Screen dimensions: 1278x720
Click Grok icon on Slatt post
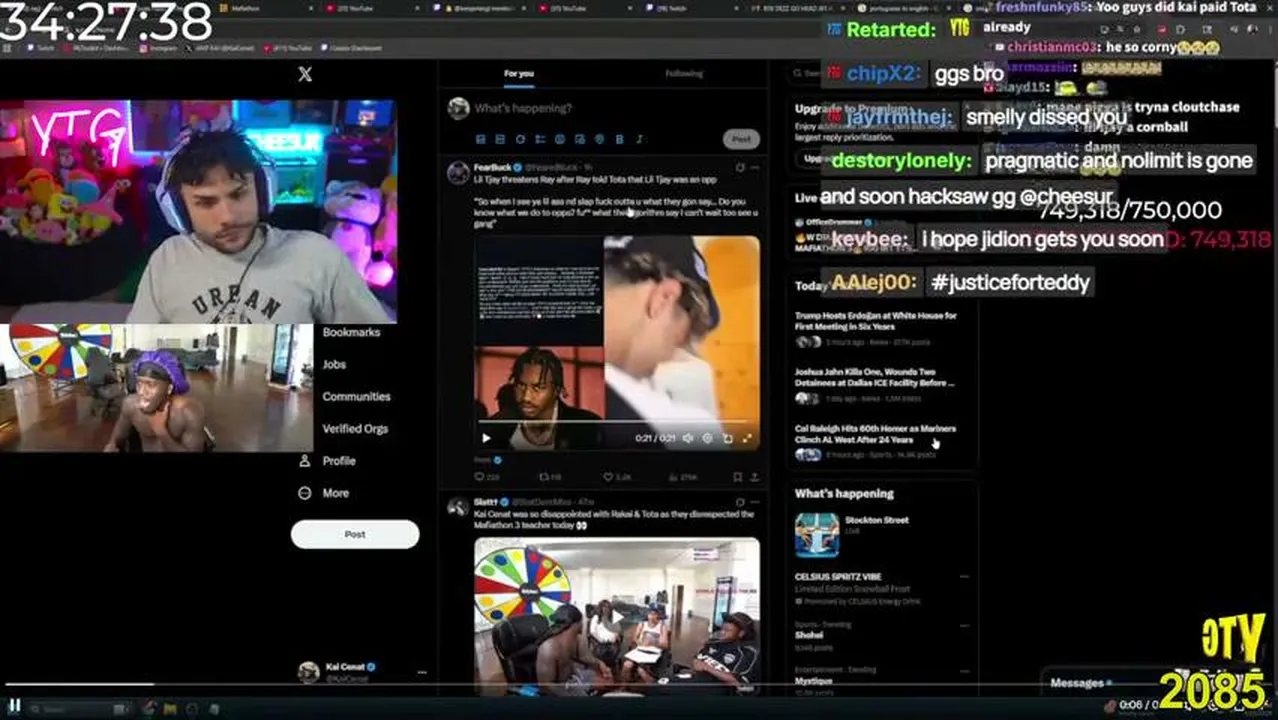tap(740, 501)
